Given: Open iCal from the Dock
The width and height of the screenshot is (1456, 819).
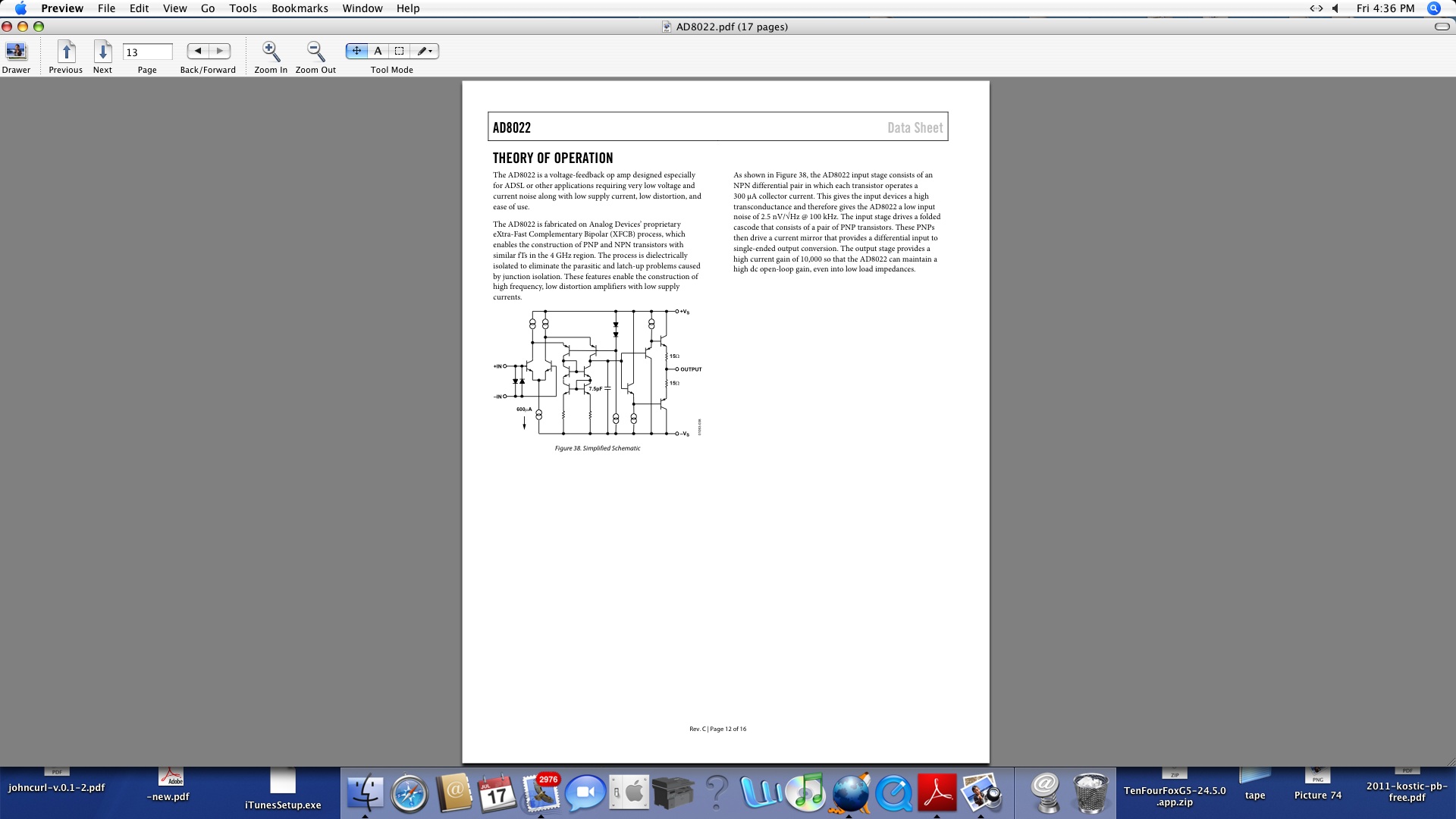Looking at the screenshot, I should [497, 793].
